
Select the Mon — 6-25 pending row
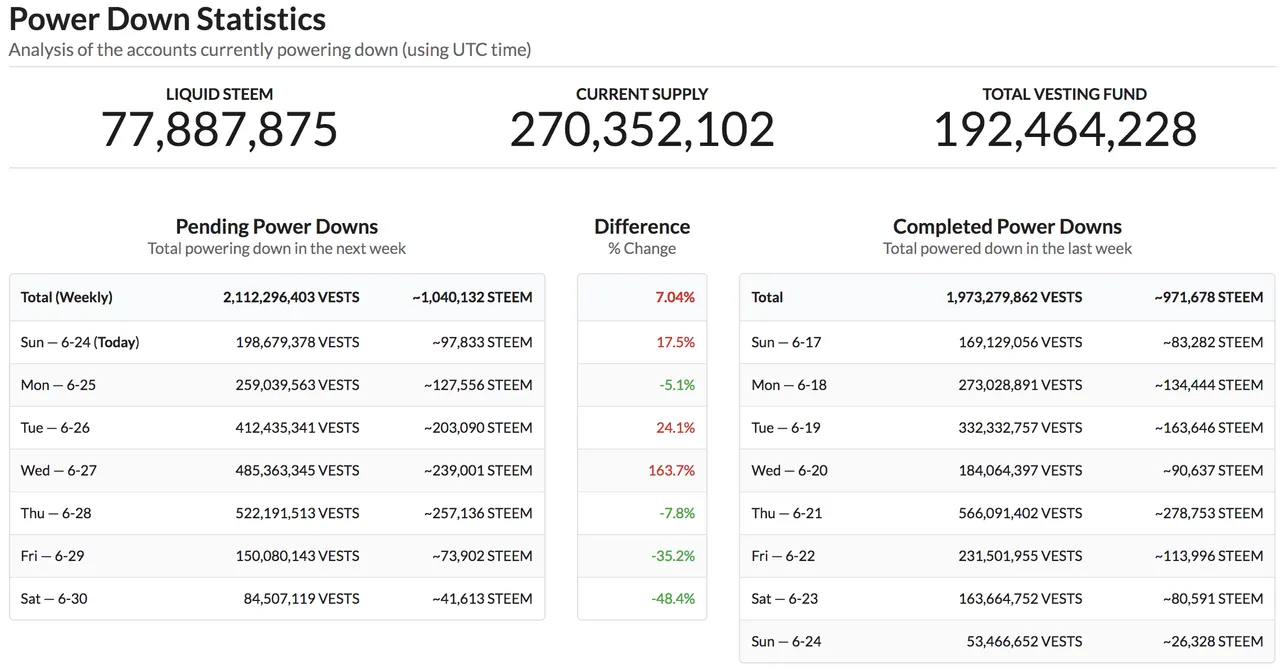pyautogui.click(x=277, y=385)
